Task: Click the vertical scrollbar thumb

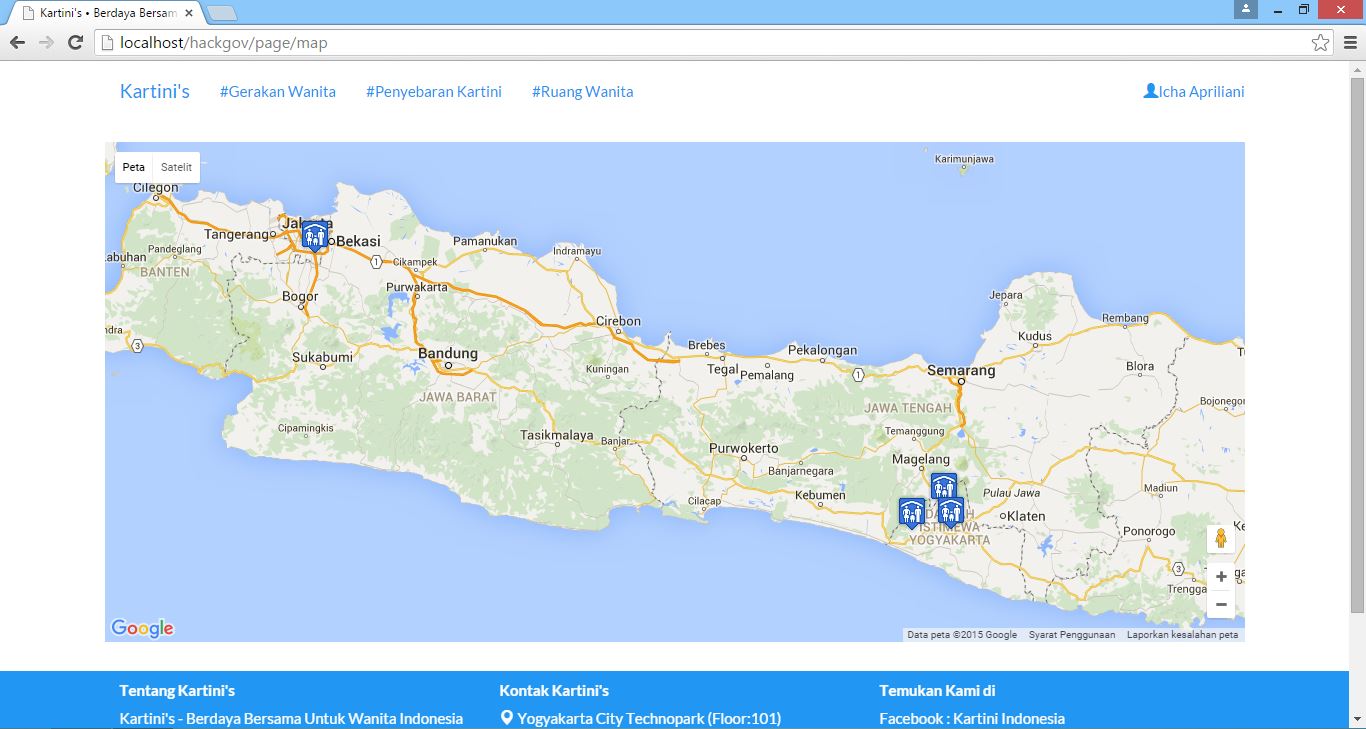Action: tap(1357, 344)
